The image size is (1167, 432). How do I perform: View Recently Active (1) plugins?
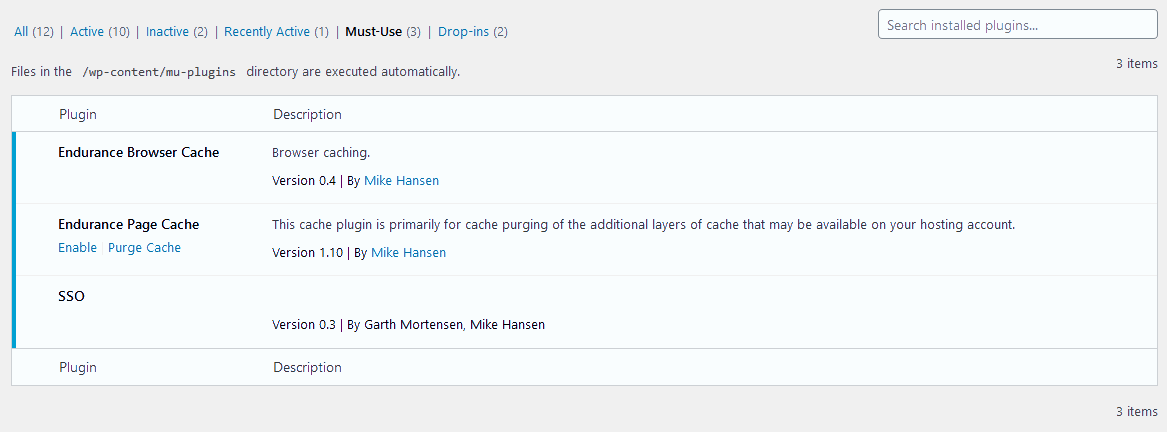[276, 32]
